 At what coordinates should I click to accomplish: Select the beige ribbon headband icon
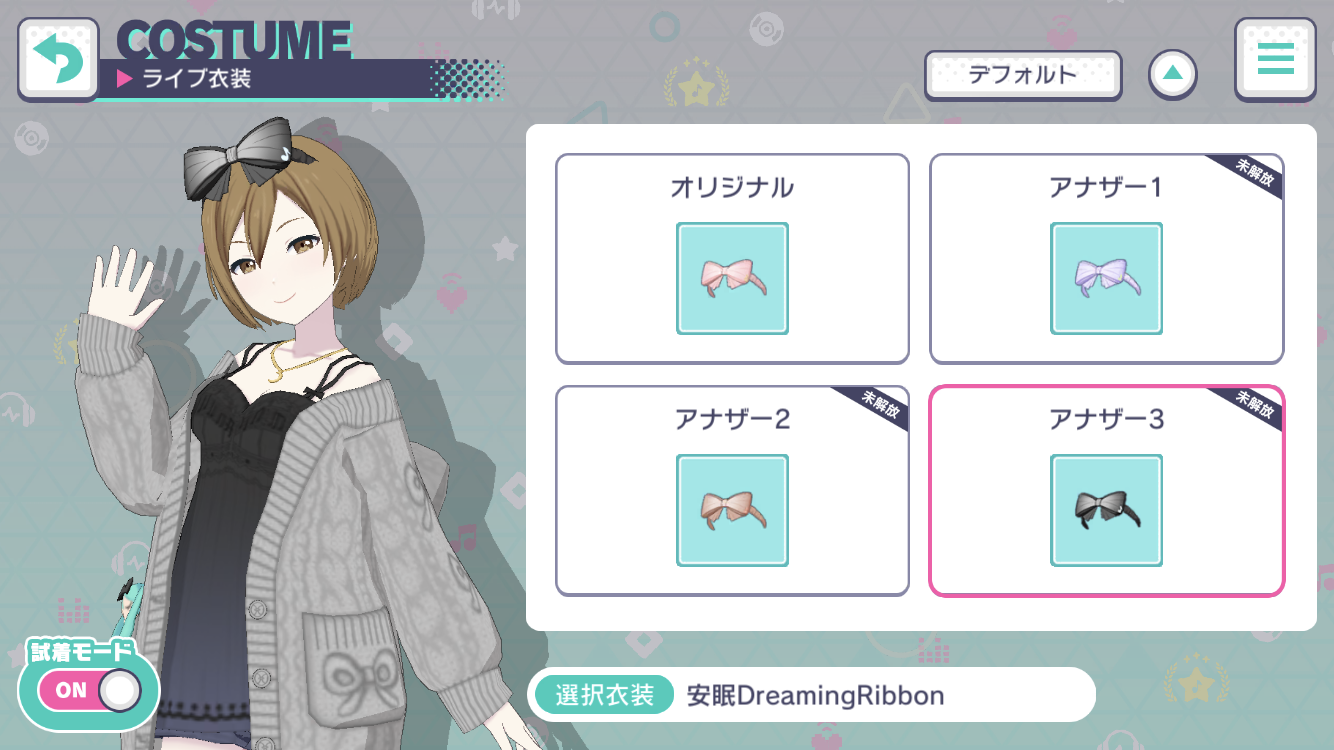tap(732, 510)
